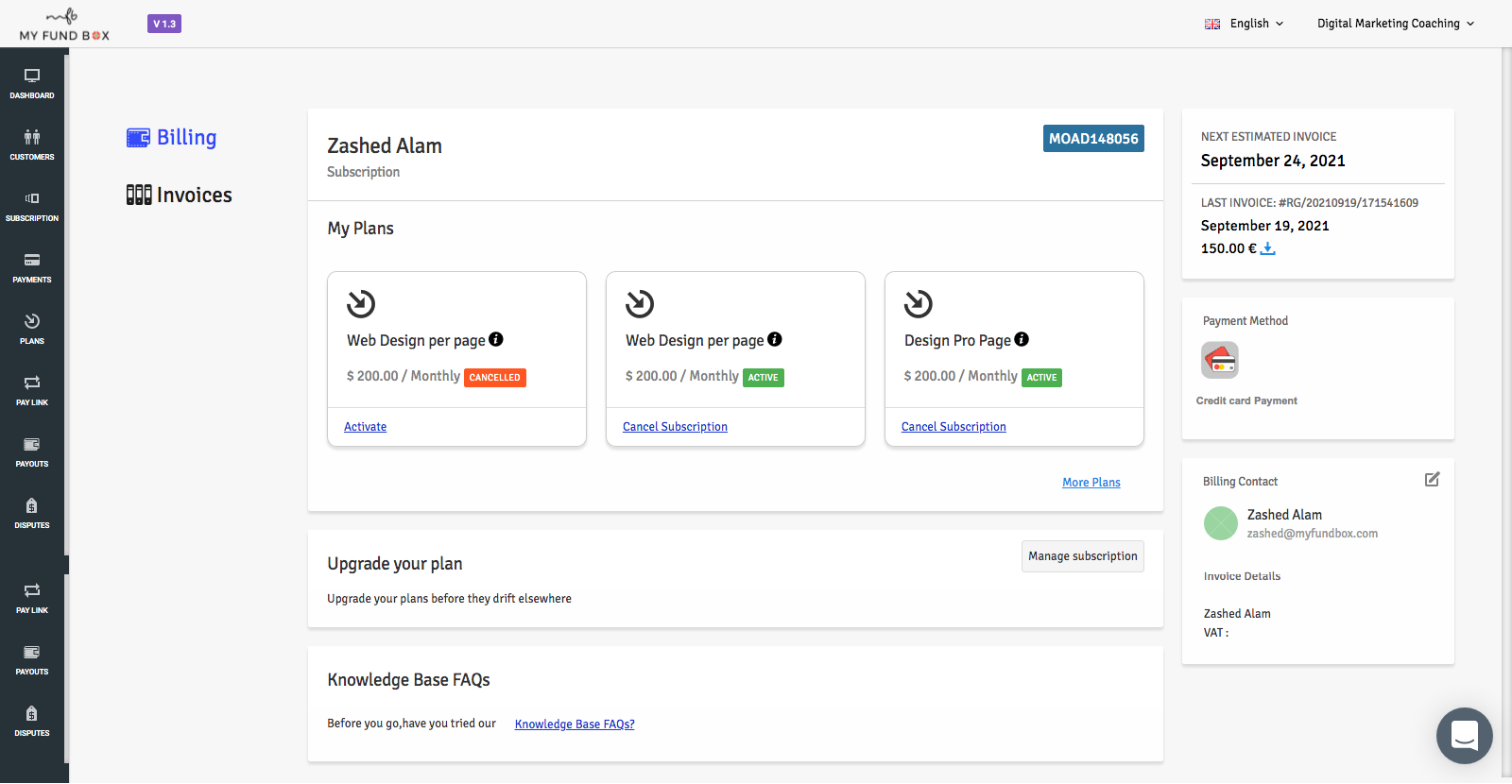This screenshot has width=1512, height=784.
Task: Show info icon for Design Pro Page
Action: (1022, 339)
